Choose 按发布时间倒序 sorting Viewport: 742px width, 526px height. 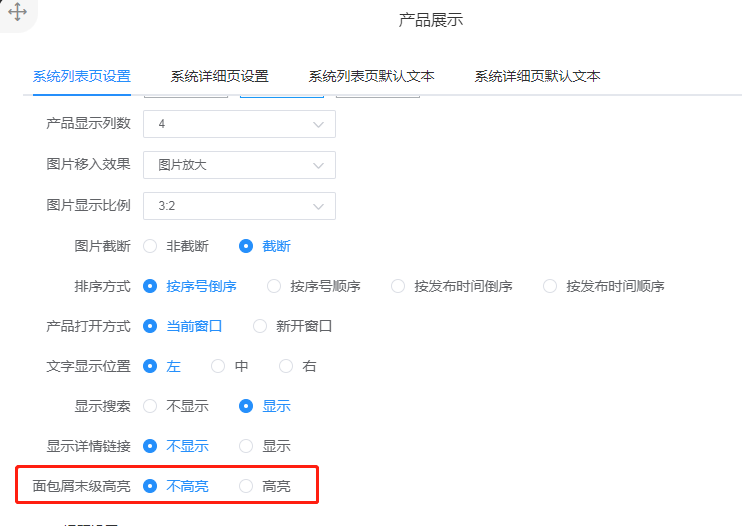pyautogui.click(x=398, y=286)
